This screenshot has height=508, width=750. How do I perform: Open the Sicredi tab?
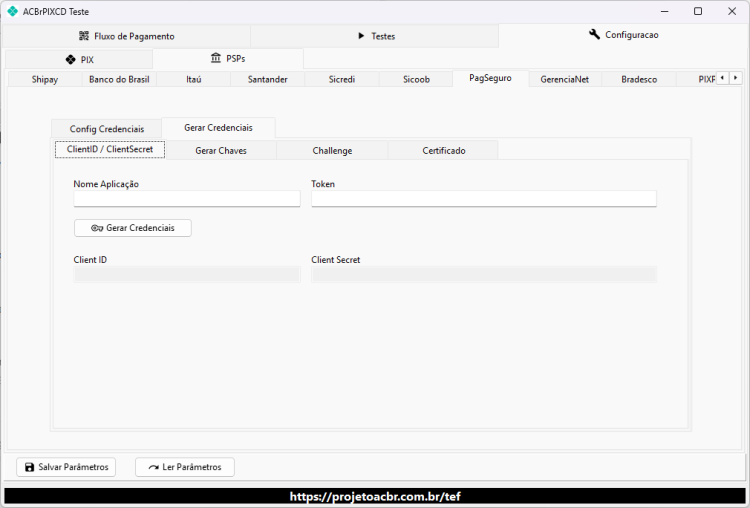(x=342, y=79)
